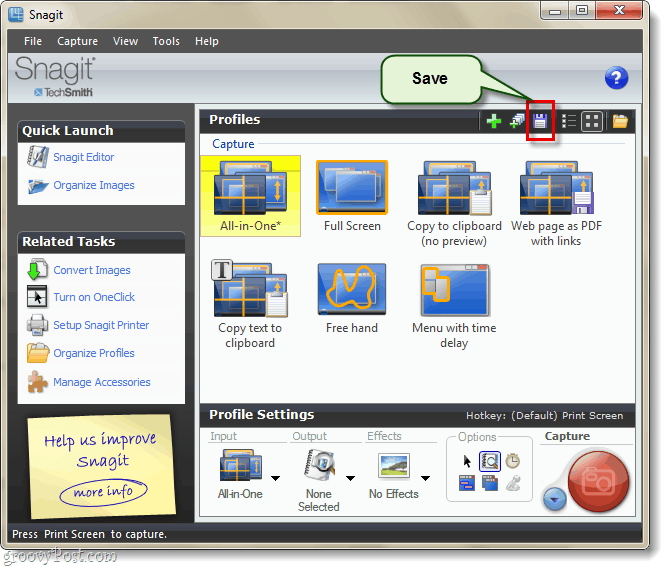Toggle preview in editor option
Screen dimensions: 670x570
click(490, 461)
